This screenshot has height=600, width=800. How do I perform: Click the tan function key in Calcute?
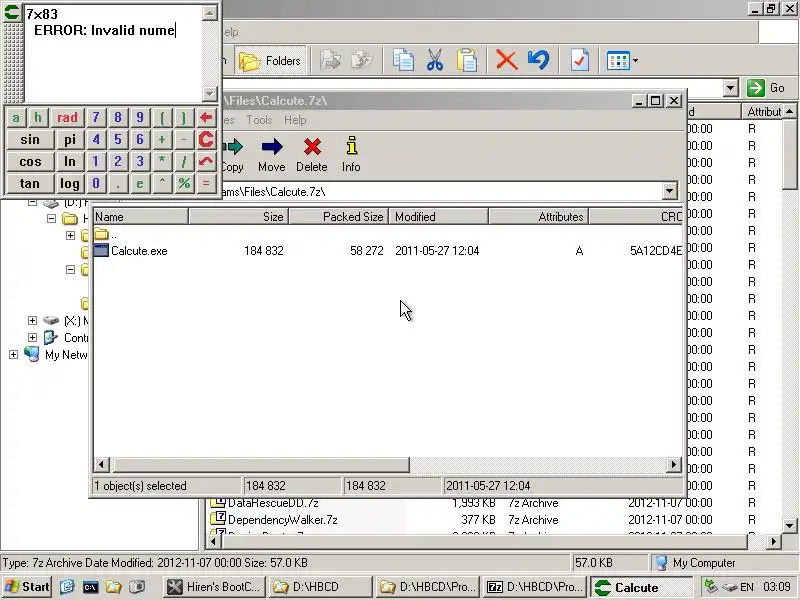pyautogui.click(x=30, y=184)
